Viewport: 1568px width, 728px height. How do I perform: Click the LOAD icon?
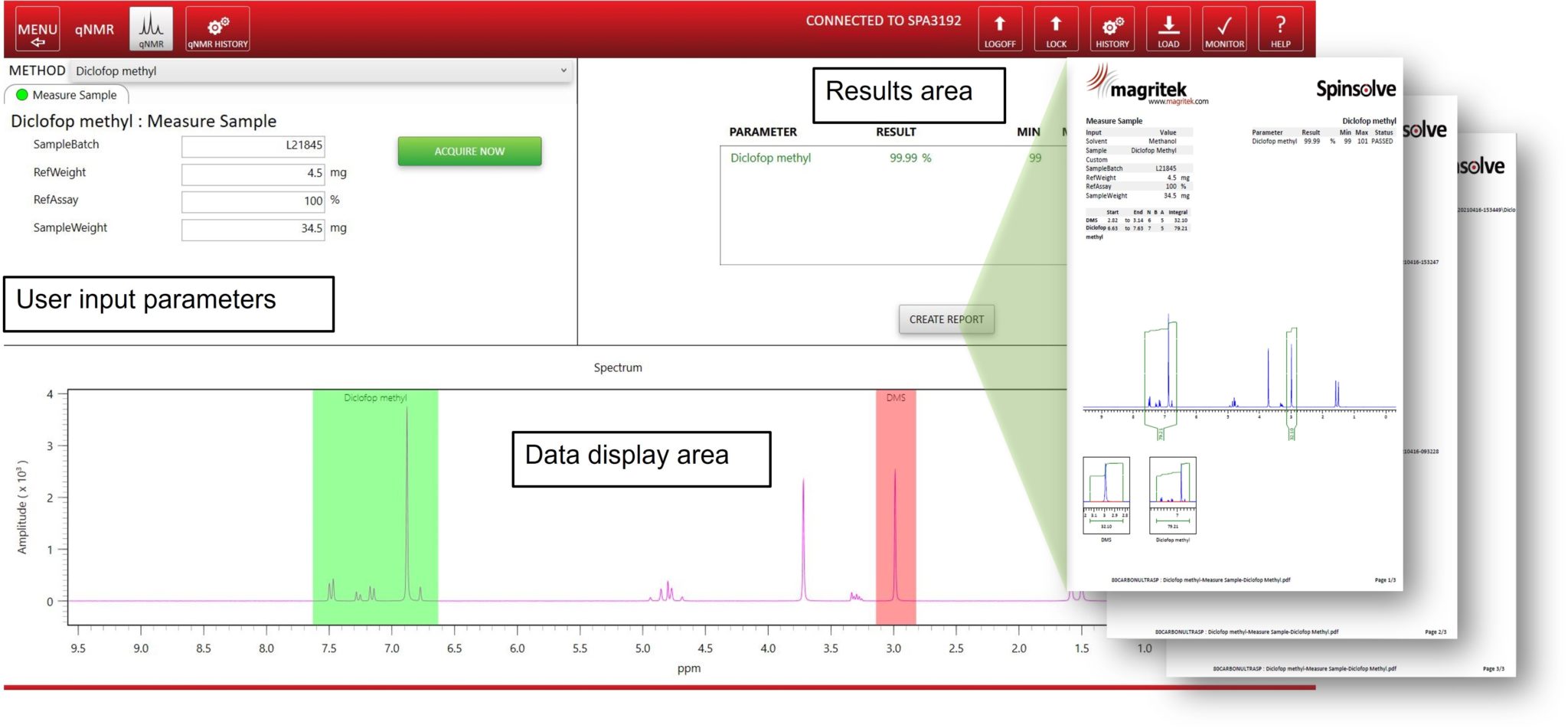1169,29
